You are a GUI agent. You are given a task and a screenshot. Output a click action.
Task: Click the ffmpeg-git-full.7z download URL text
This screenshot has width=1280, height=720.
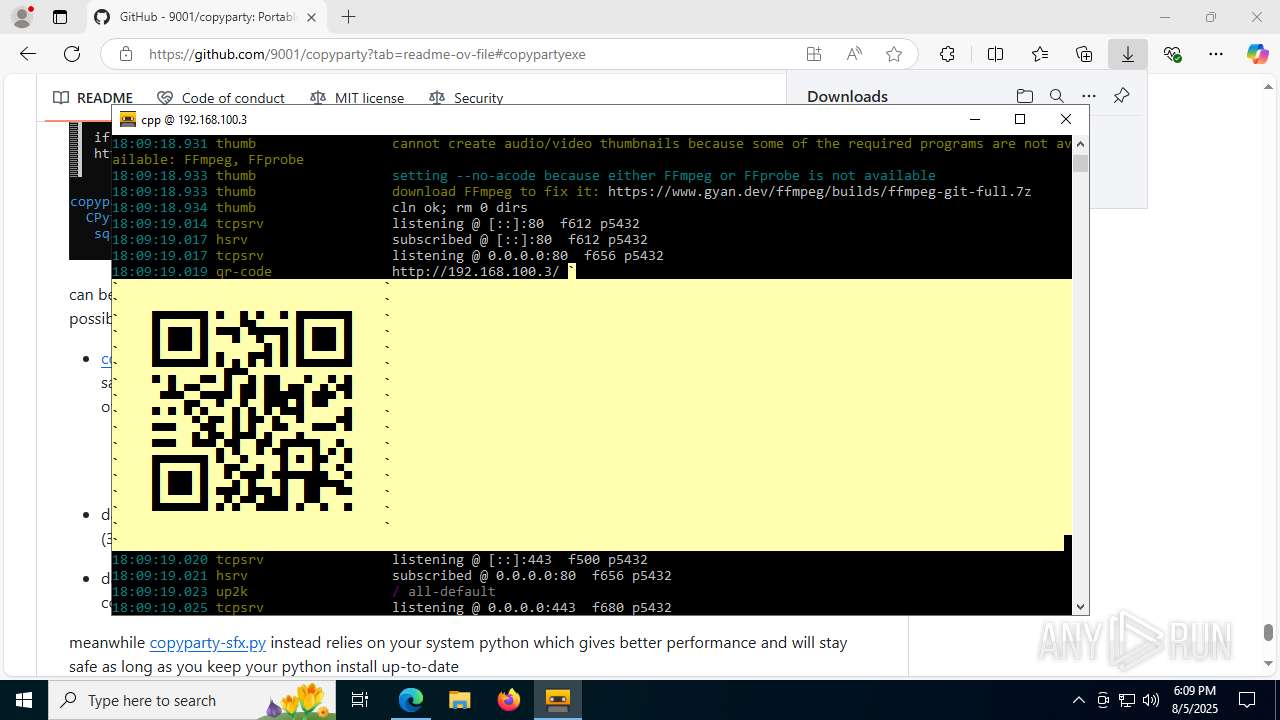[819, 191]
